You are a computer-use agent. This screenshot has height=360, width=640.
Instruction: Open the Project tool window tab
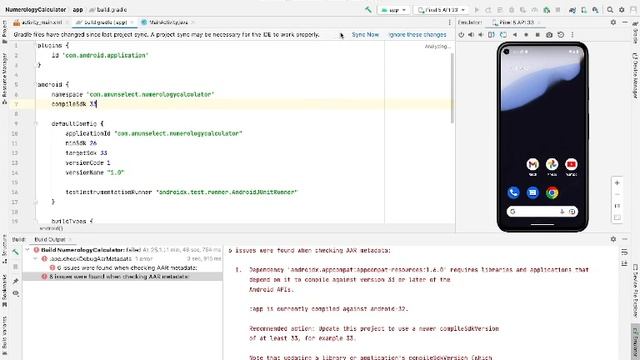4,31
